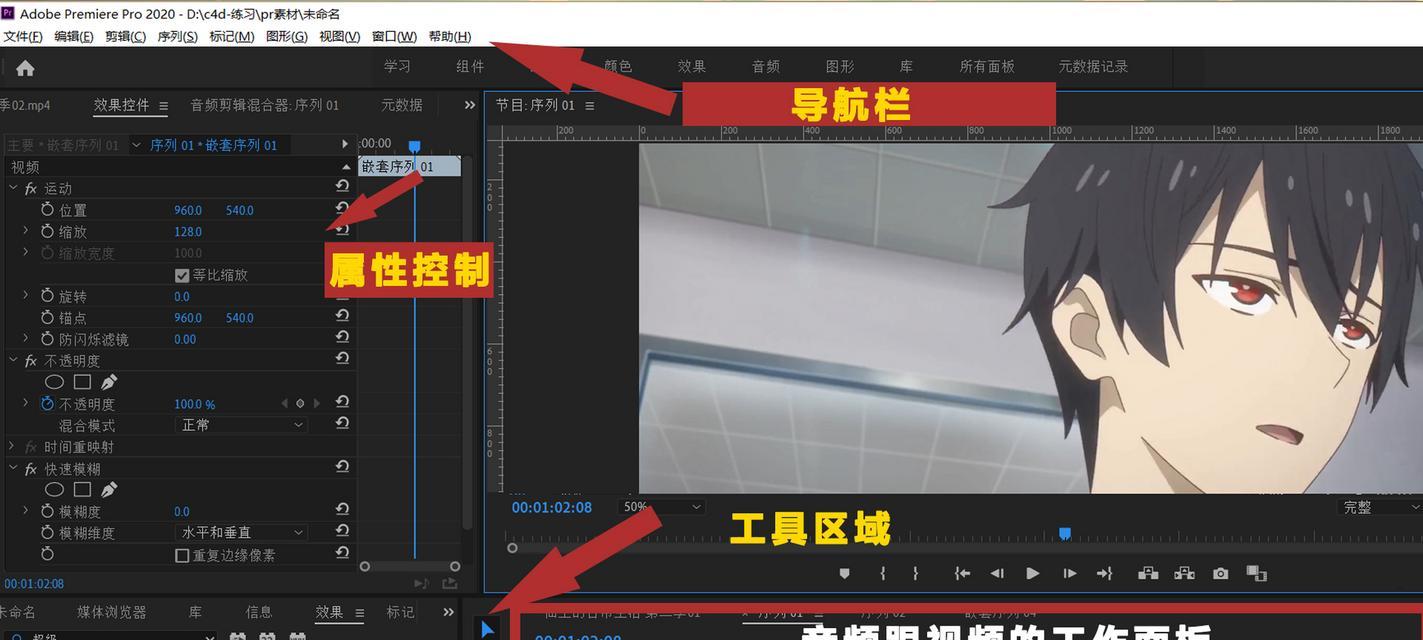Create ellipse mask under 不透明度 effect
Screen dimensions: 1423x640
point(54,382)
